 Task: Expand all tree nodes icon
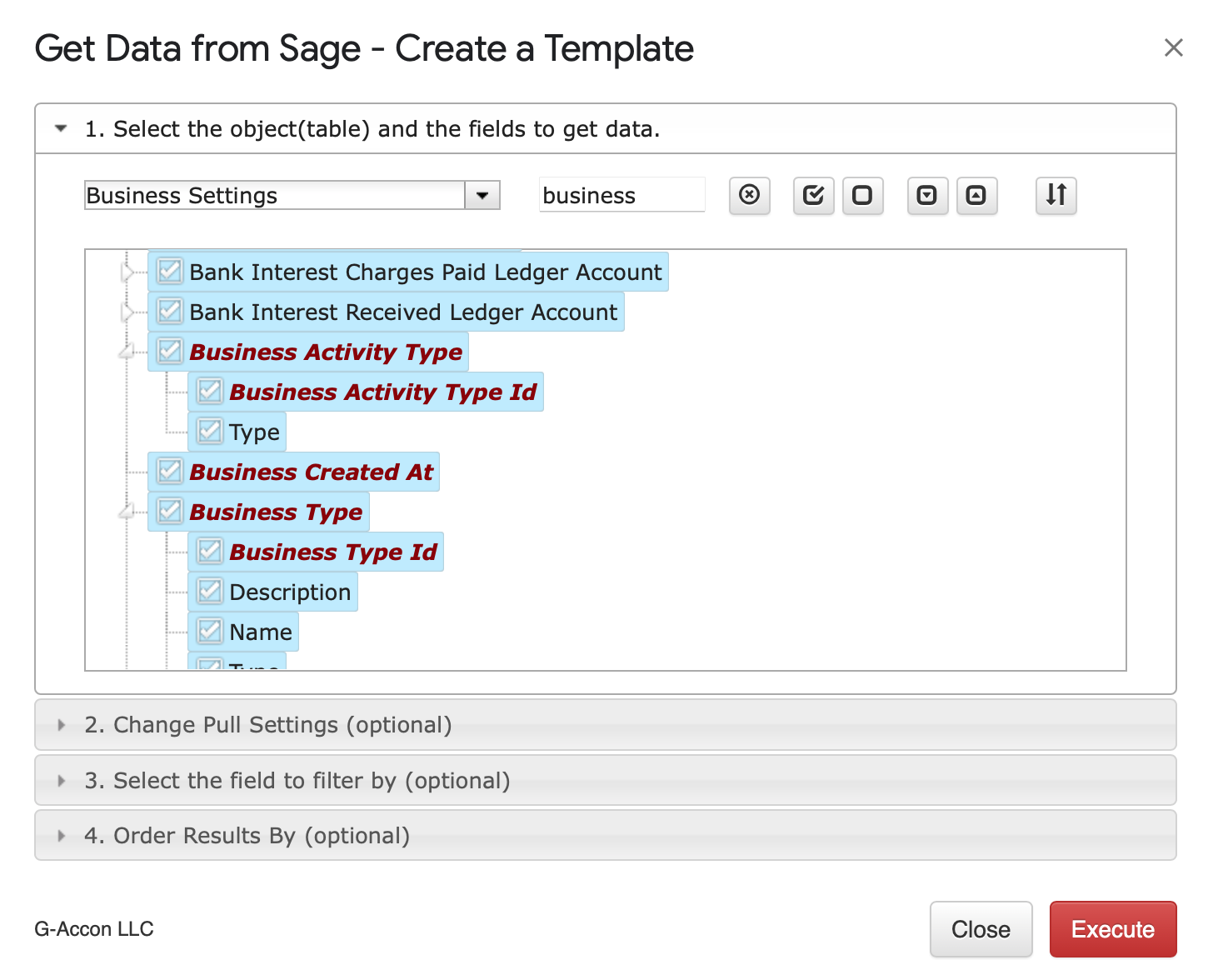click(x=927, y=196)
